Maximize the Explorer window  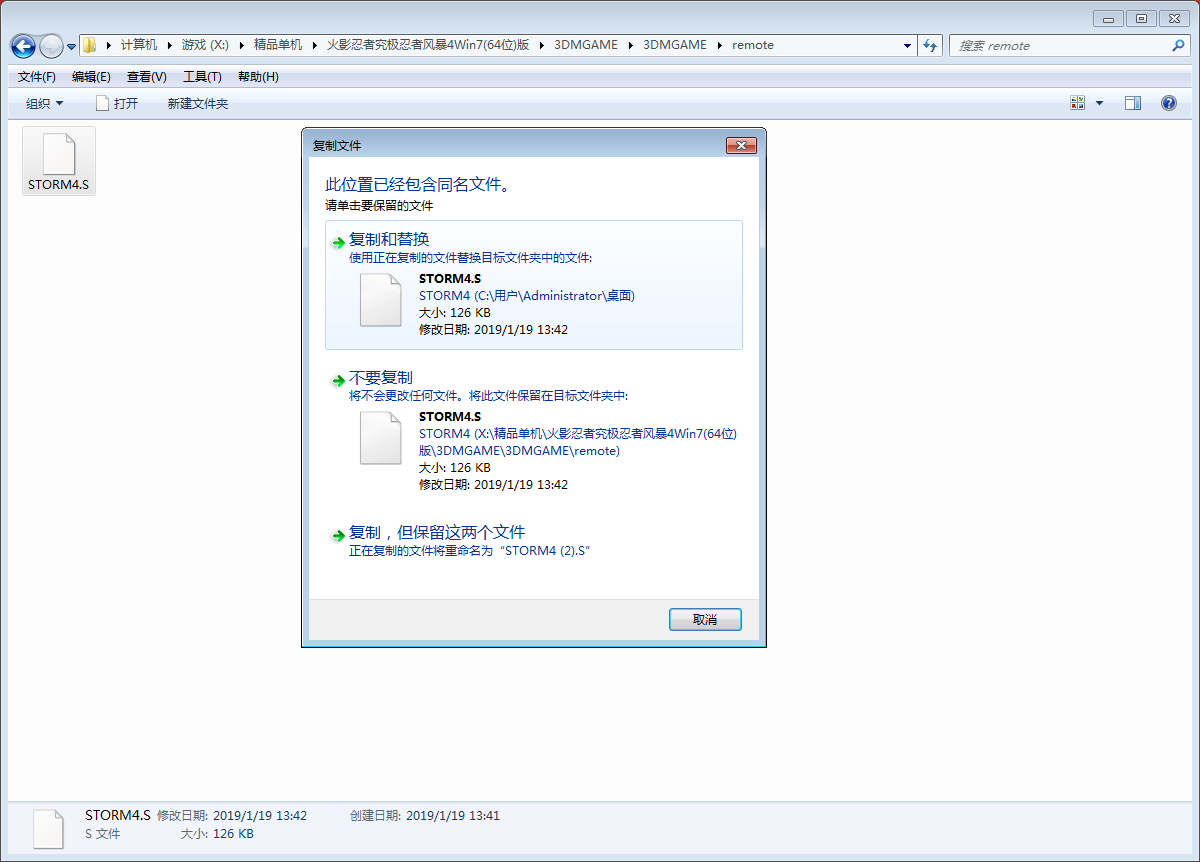(1140, 18)
